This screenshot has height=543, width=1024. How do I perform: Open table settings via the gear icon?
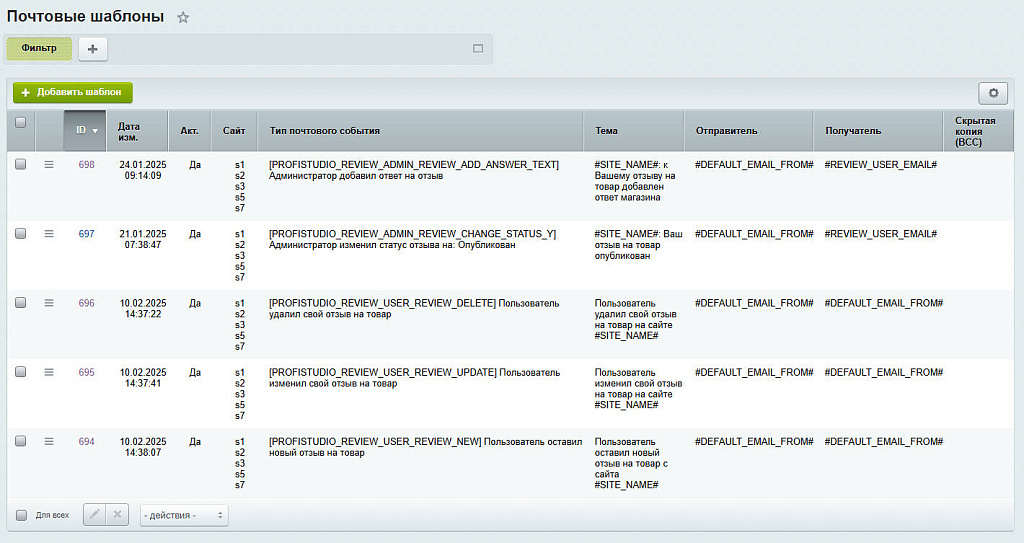pos(992,93)
